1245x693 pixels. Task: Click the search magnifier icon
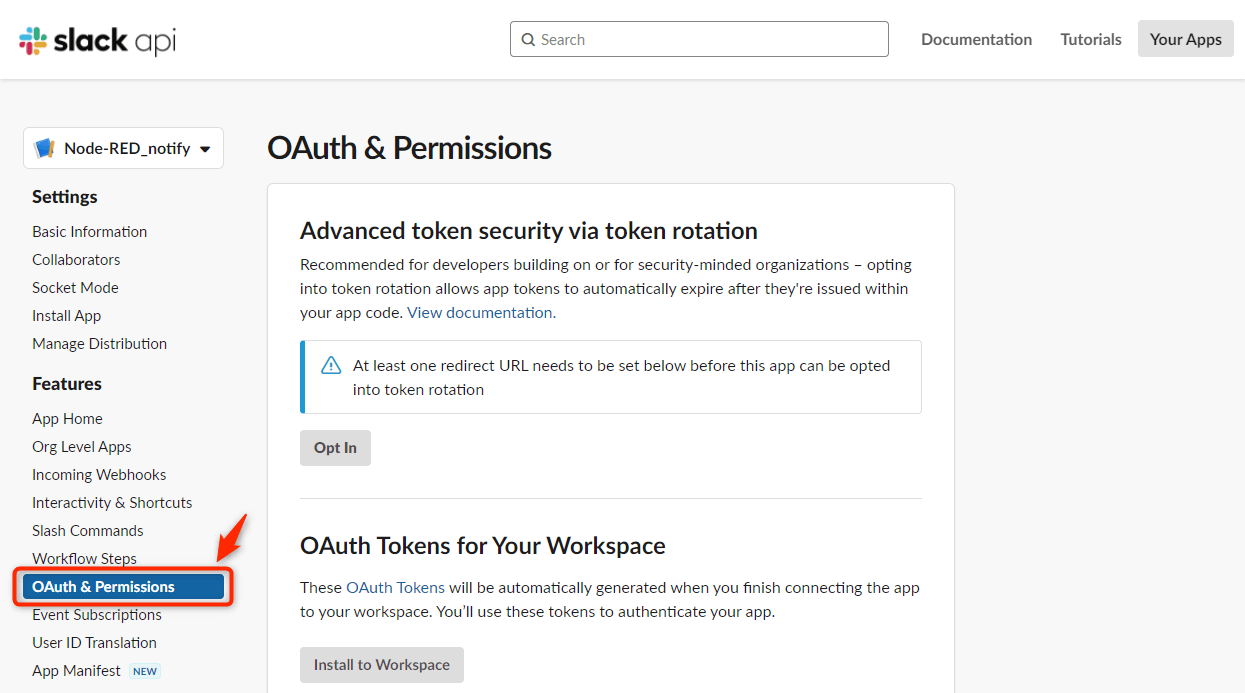[x=528, y=40]
